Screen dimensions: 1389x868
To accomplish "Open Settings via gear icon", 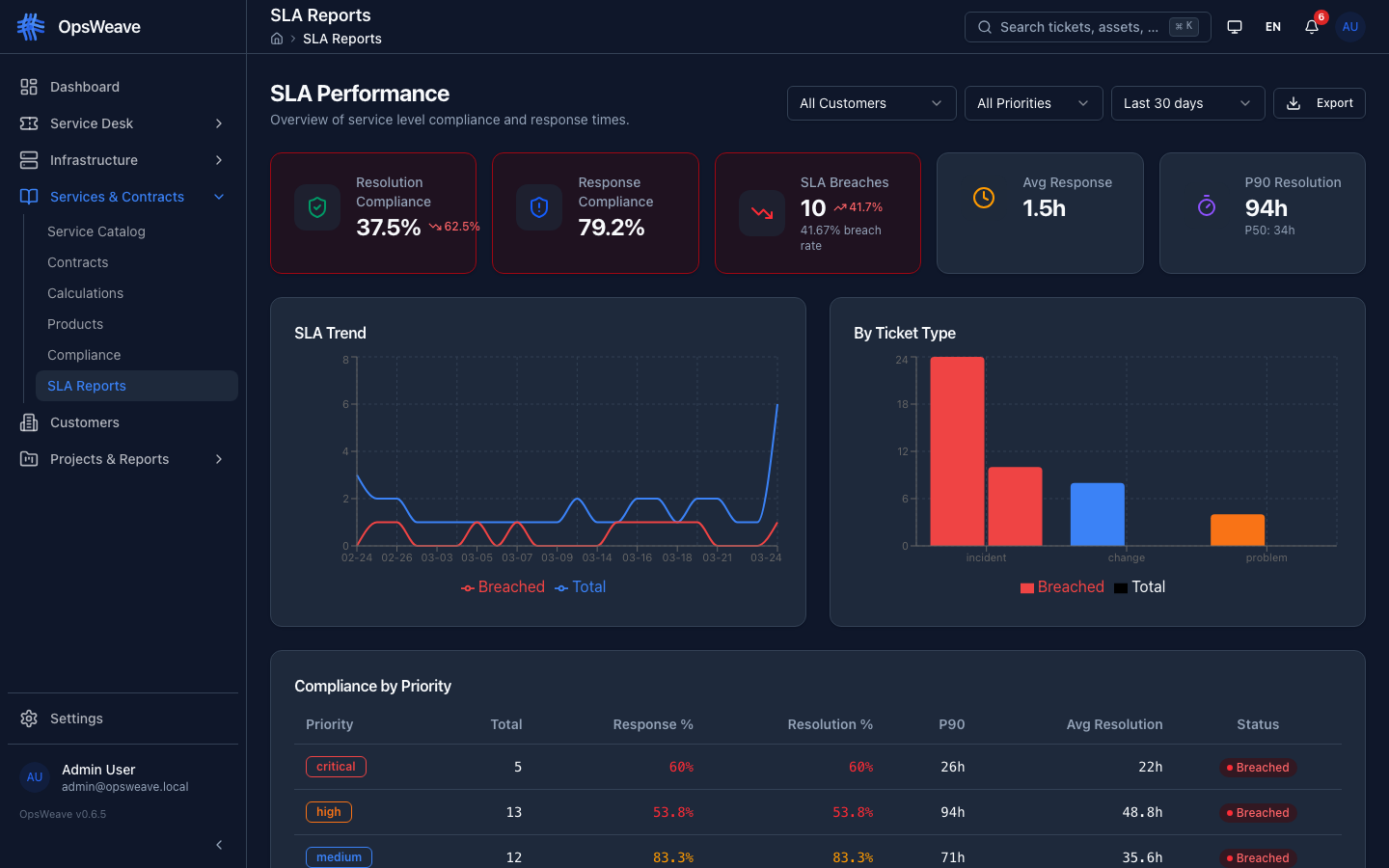I will pos(29,719).
